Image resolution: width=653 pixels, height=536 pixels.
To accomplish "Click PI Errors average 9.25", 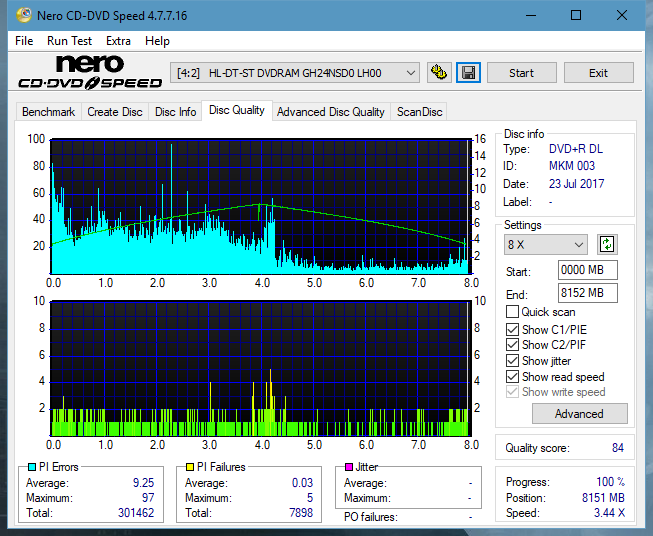I will pyautogui.click(x=144, y=483).
